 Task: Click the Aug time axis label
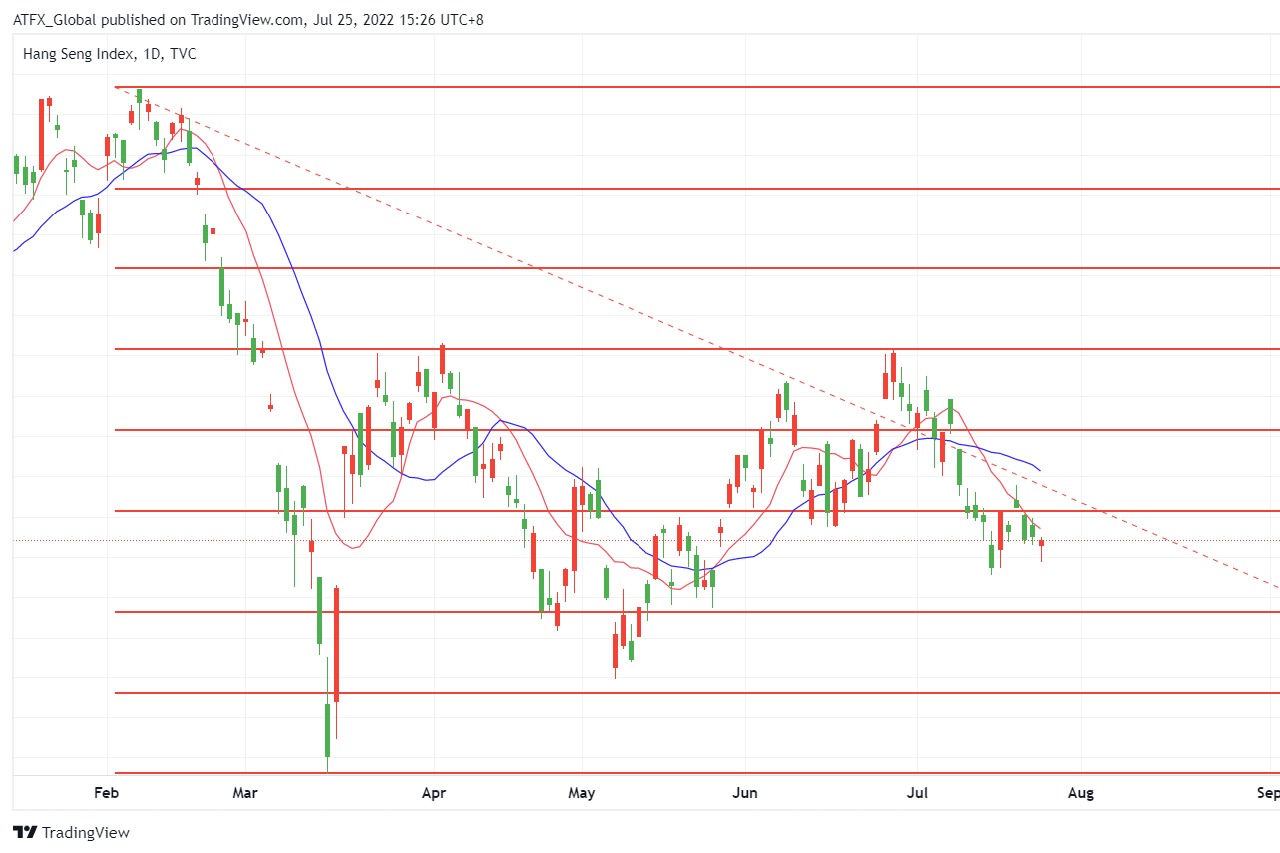1081,793
